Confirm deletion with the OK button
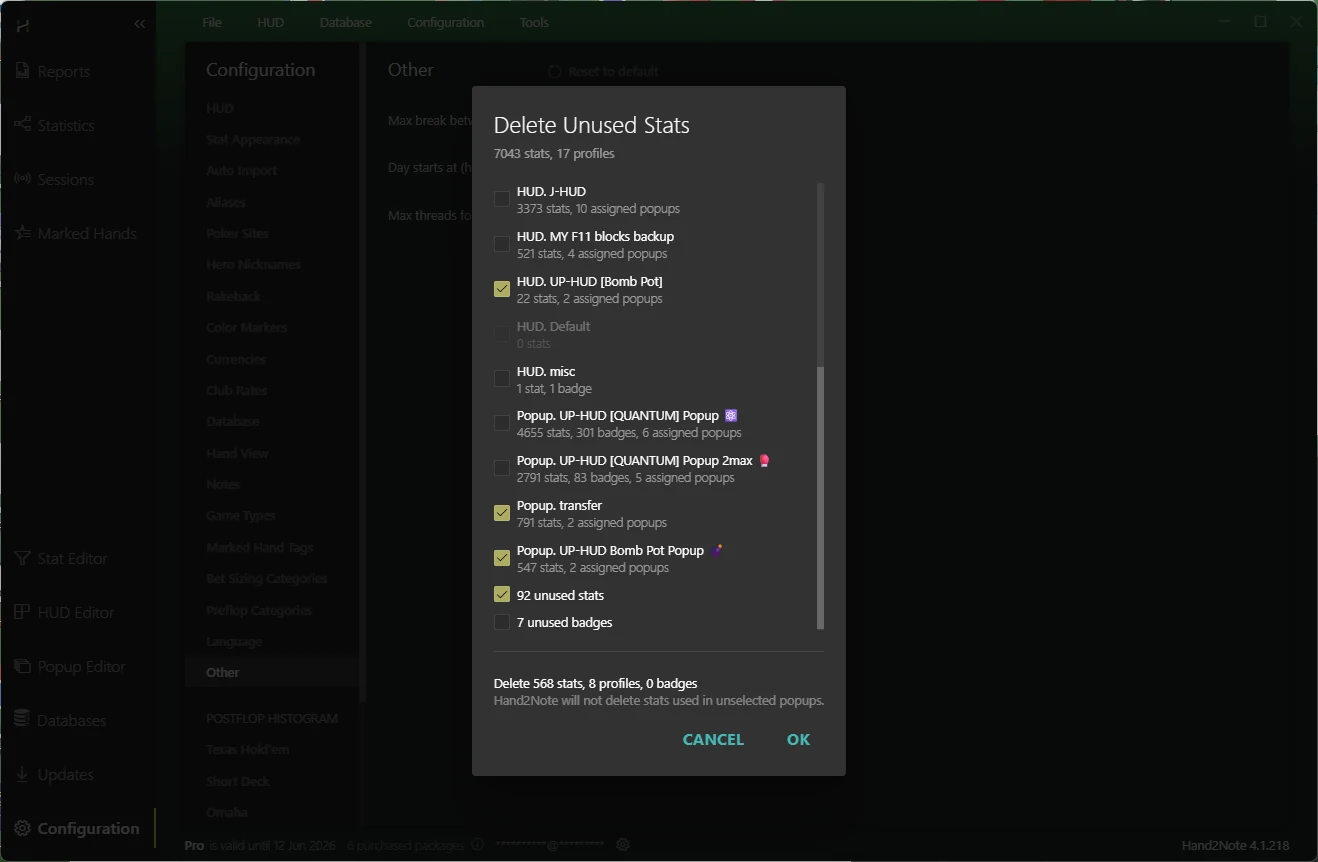 pyautogui.click(x=798, y=740)
